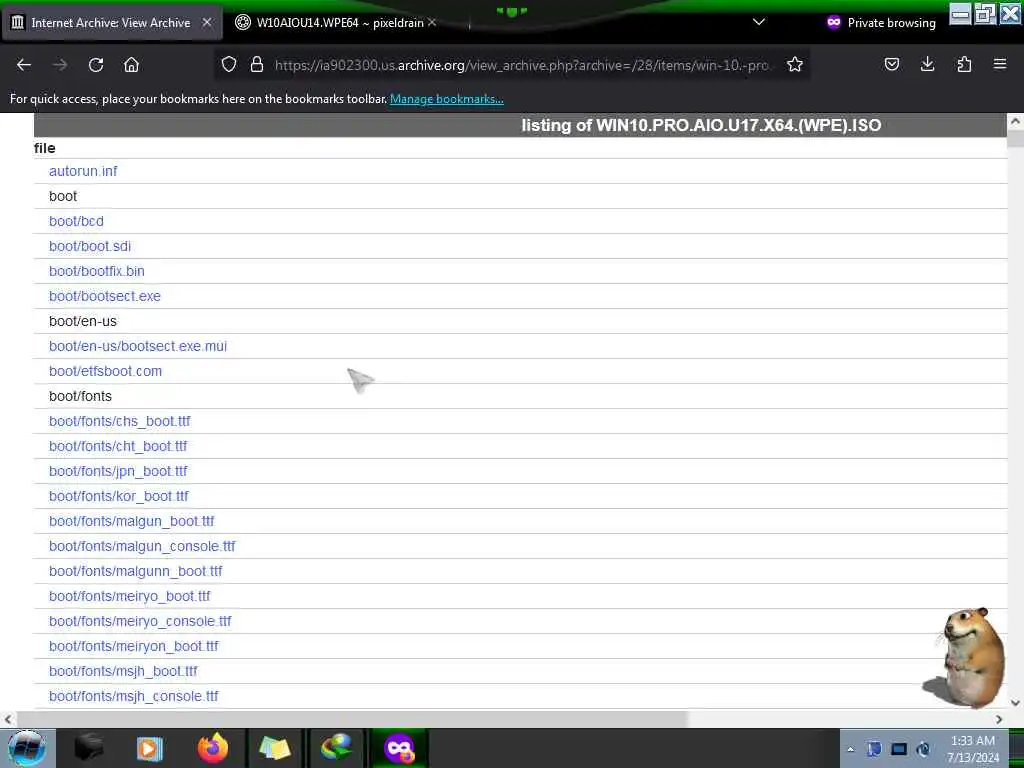This screenshot has height=768, width=1024.
Task: Click the address bar URL field
Action: pyautogui.click(x=521, y=65)
